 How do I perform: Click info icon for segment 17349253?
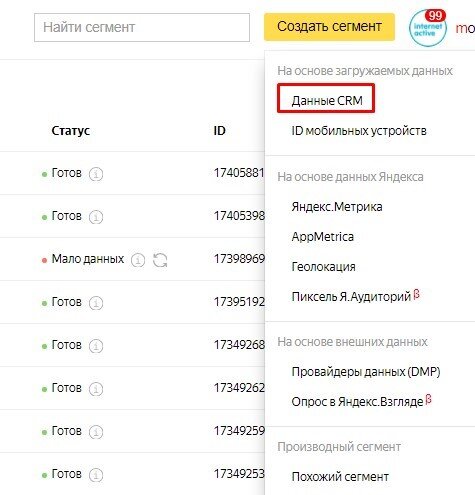pos(96,475)
